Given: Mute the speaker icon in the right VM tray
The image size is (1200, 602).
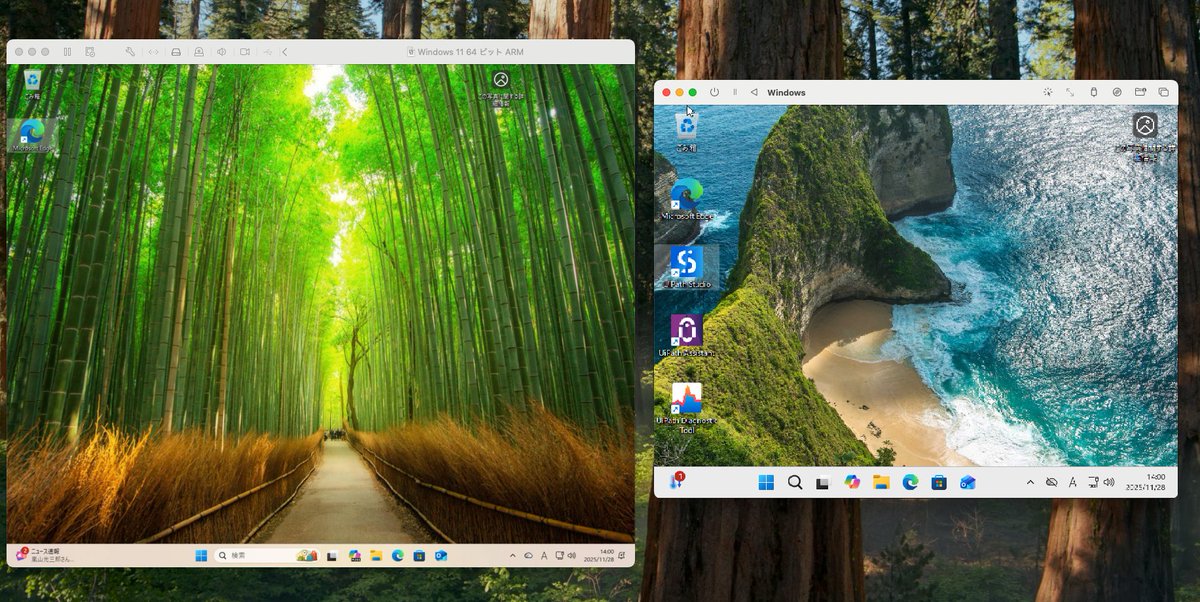Looking at the screenshot, I should [1108, 482].
